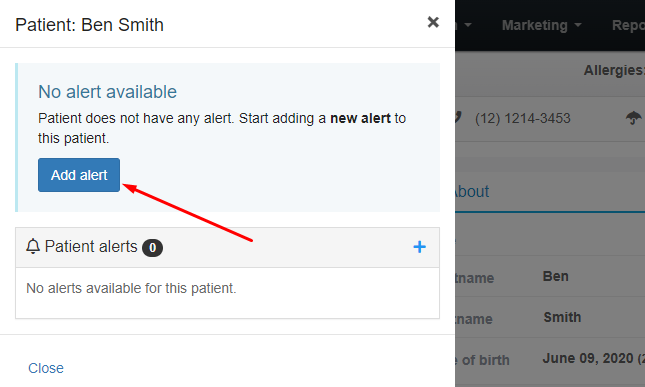
Task: Click the Close link at the bottom
Action: click(x=46, y=368)
